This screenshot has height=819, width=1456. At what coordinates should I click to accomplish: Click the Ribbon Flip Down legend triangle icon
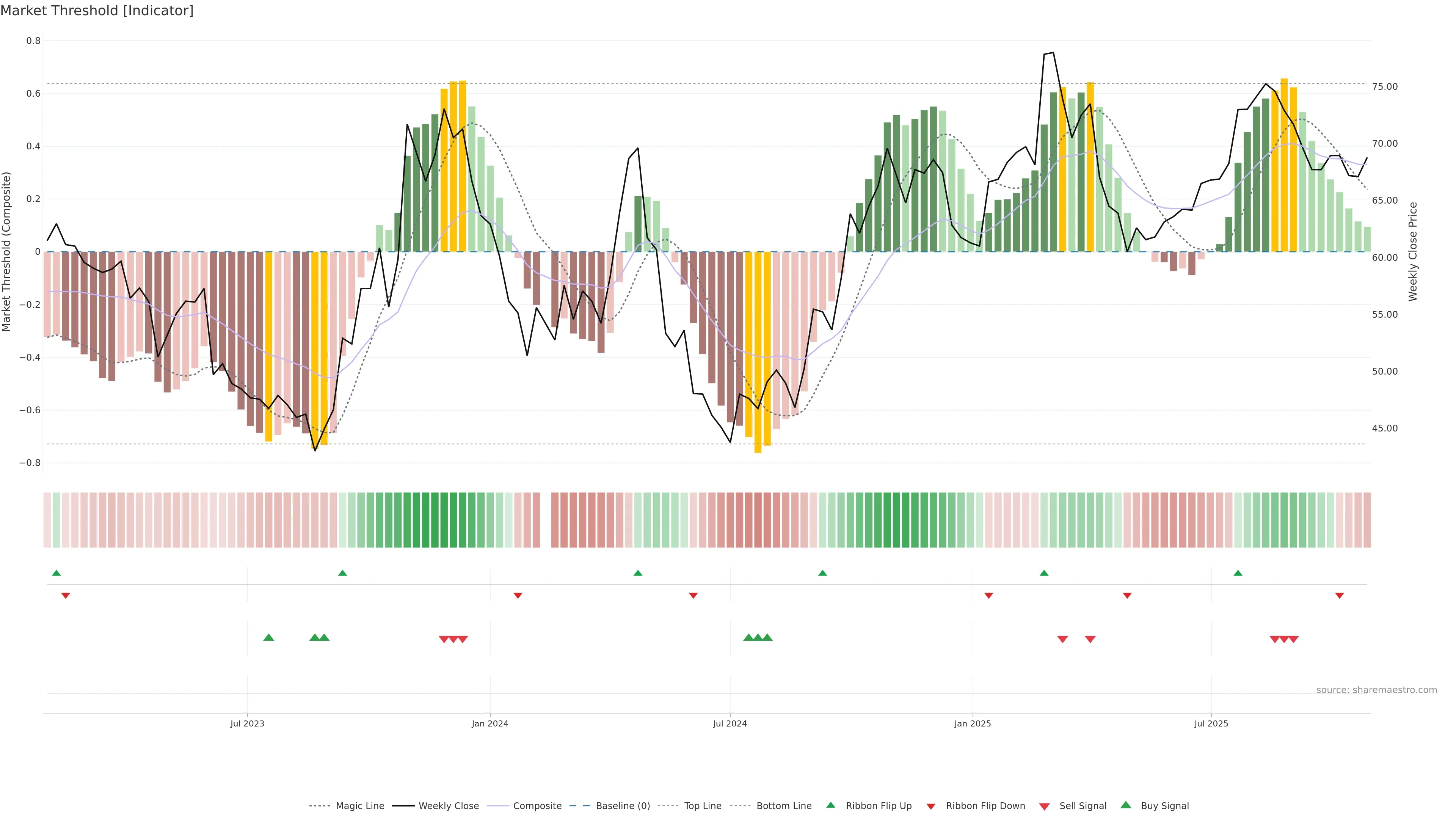931,806
